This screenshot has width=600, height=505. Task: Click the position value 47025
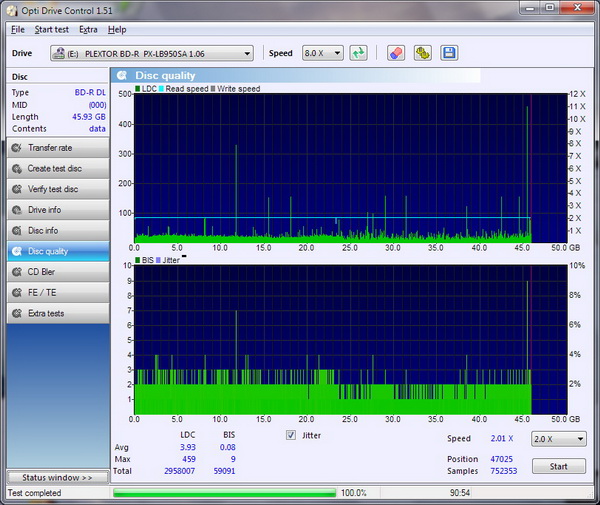coord(501,459)
